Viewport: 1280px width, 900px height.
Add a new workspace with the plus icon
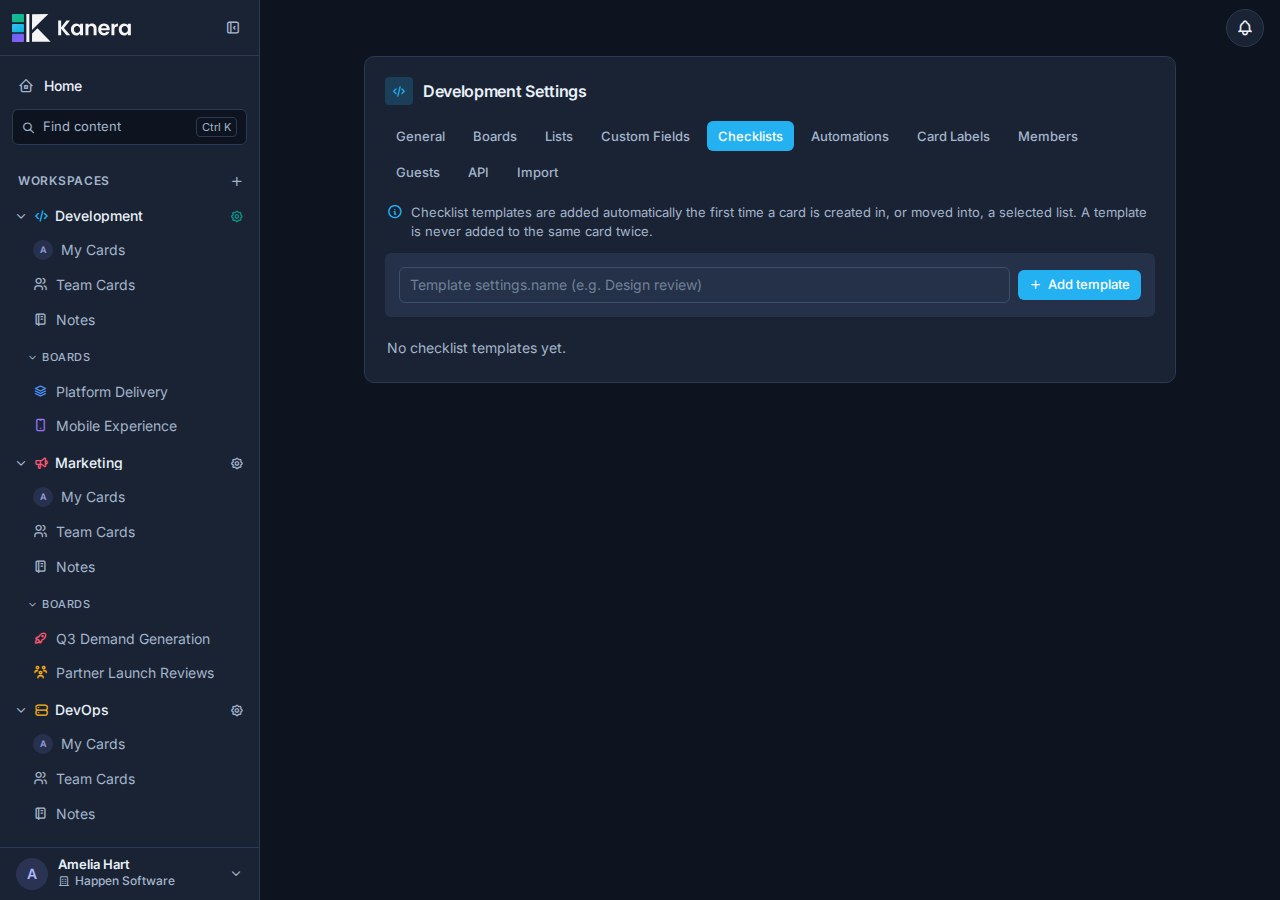(x=237, y=181)
